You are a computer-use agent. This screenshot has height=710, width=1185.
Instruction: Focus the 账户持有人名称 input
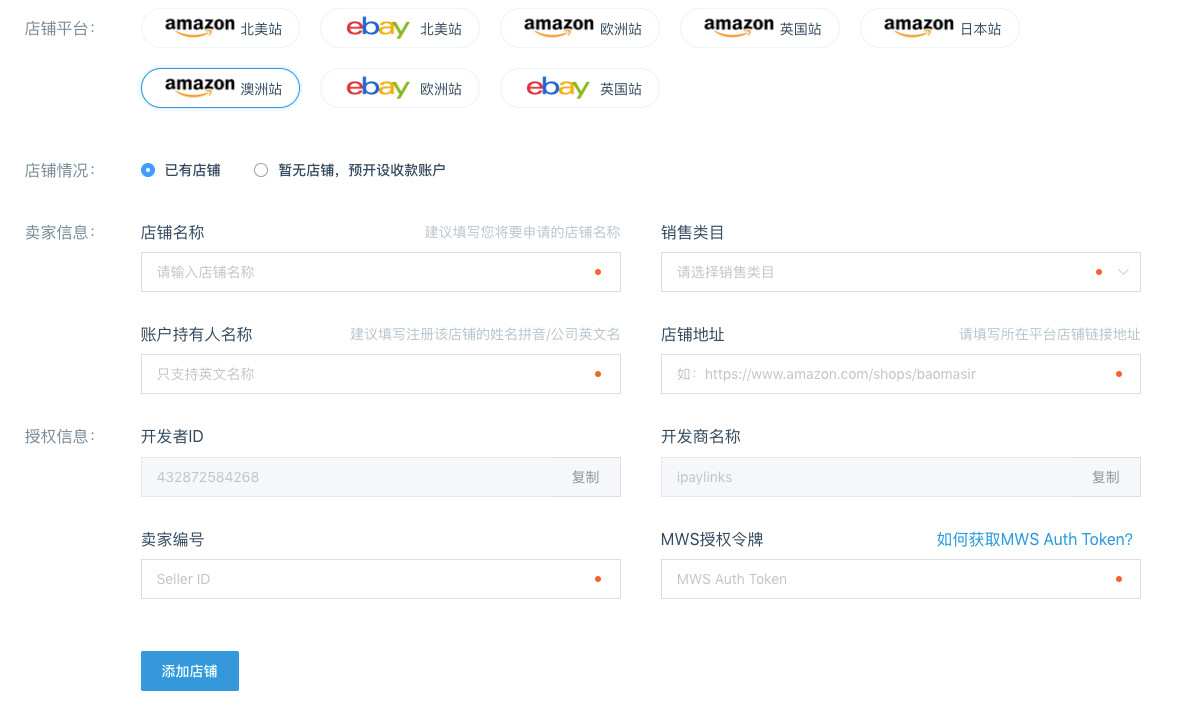(x=380, y=374)
